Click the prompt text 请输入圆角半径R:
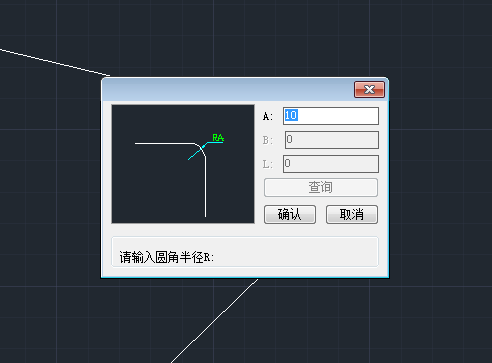 (167, 257)
